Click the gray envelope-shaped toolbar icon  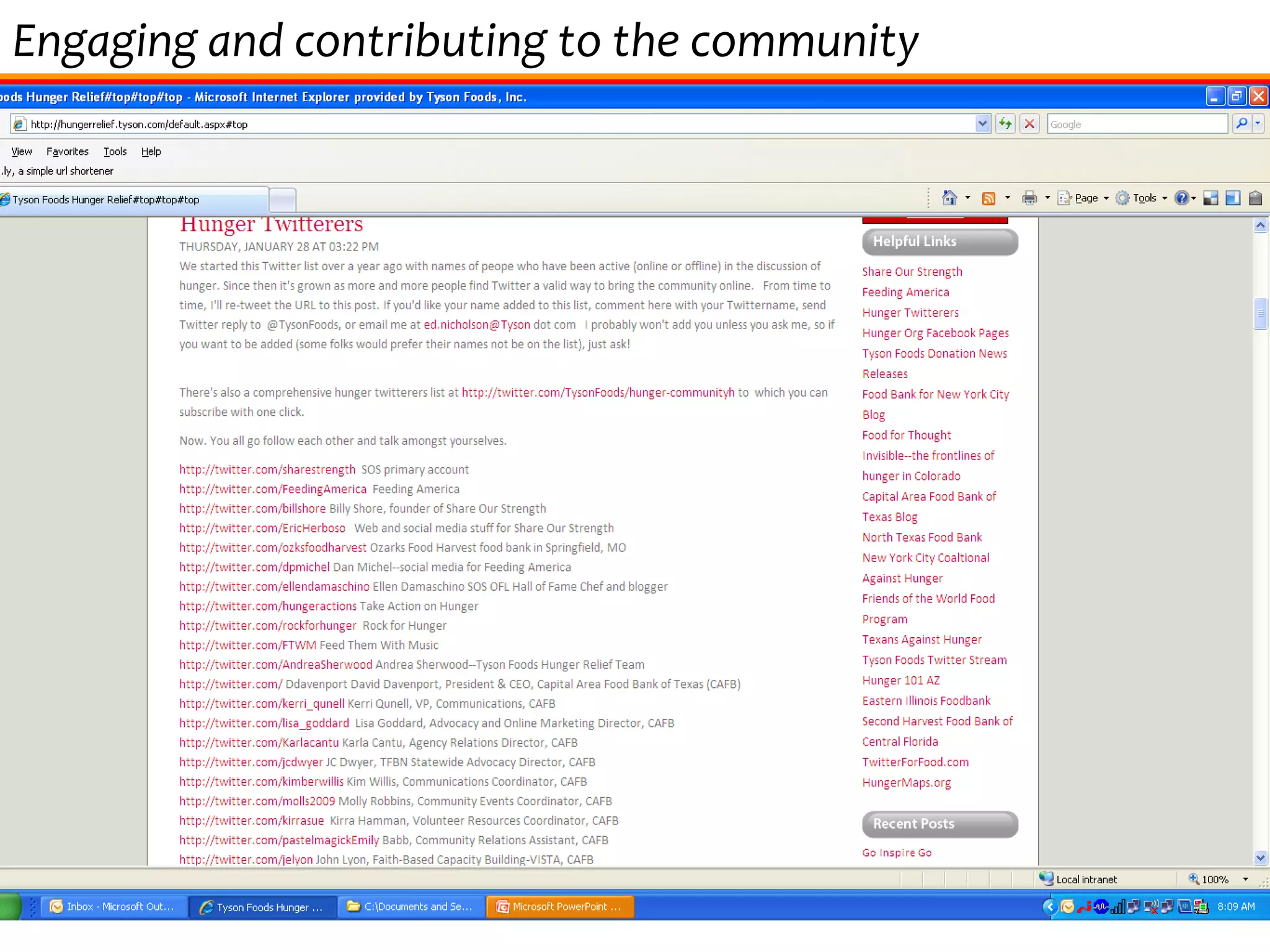point(1255,198)
